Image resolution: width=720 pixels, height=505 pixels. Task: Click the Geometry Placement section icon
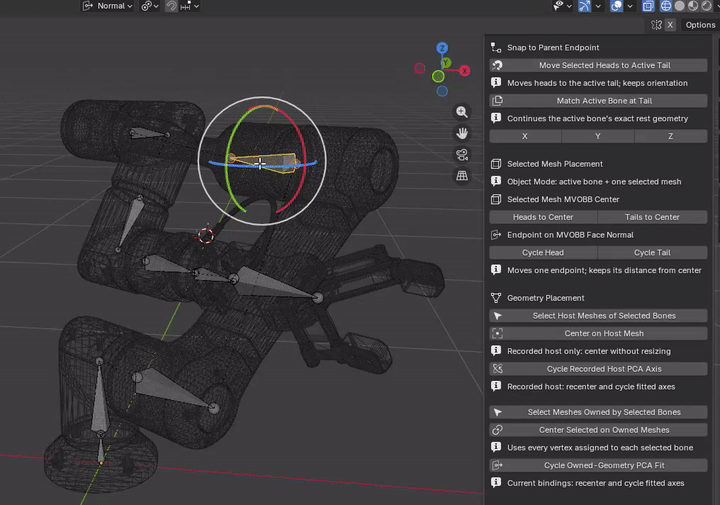point(496,298)
